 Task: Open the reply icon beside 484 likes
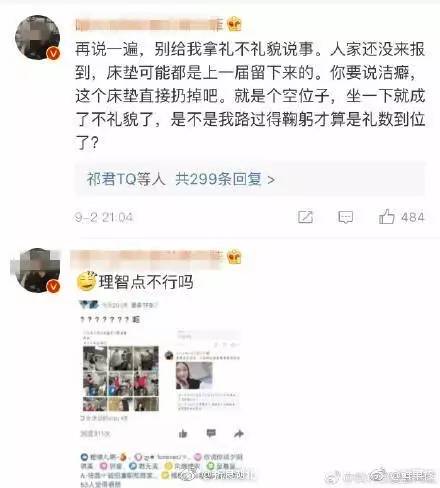tap(346, 217)
